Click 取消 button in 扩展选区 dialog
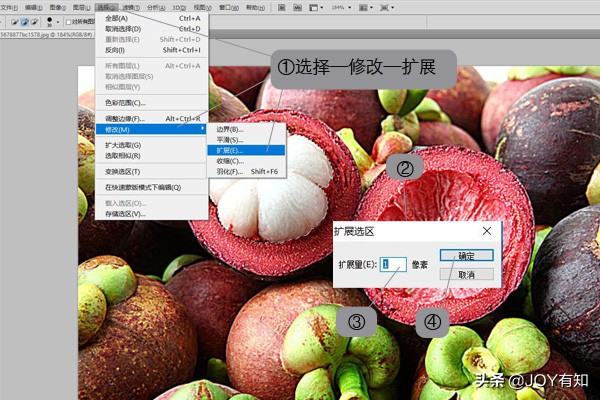Image resolution: width=600 pixels, height=400 pixels. (466, 274)
